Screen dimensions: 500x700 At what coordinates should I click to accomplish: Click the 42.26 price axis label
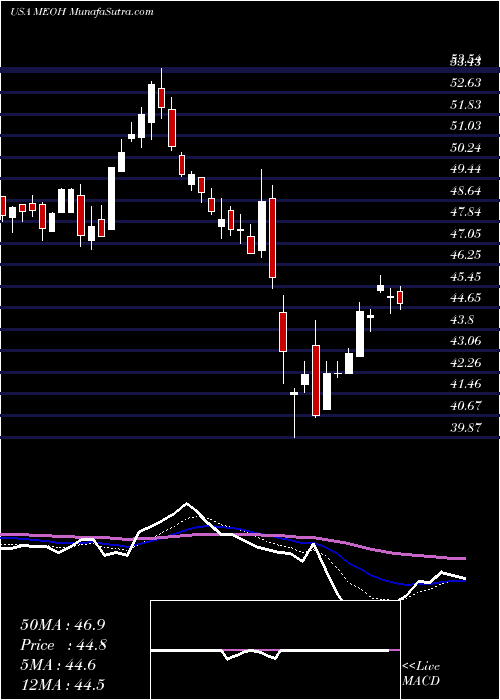pos(466,363)
